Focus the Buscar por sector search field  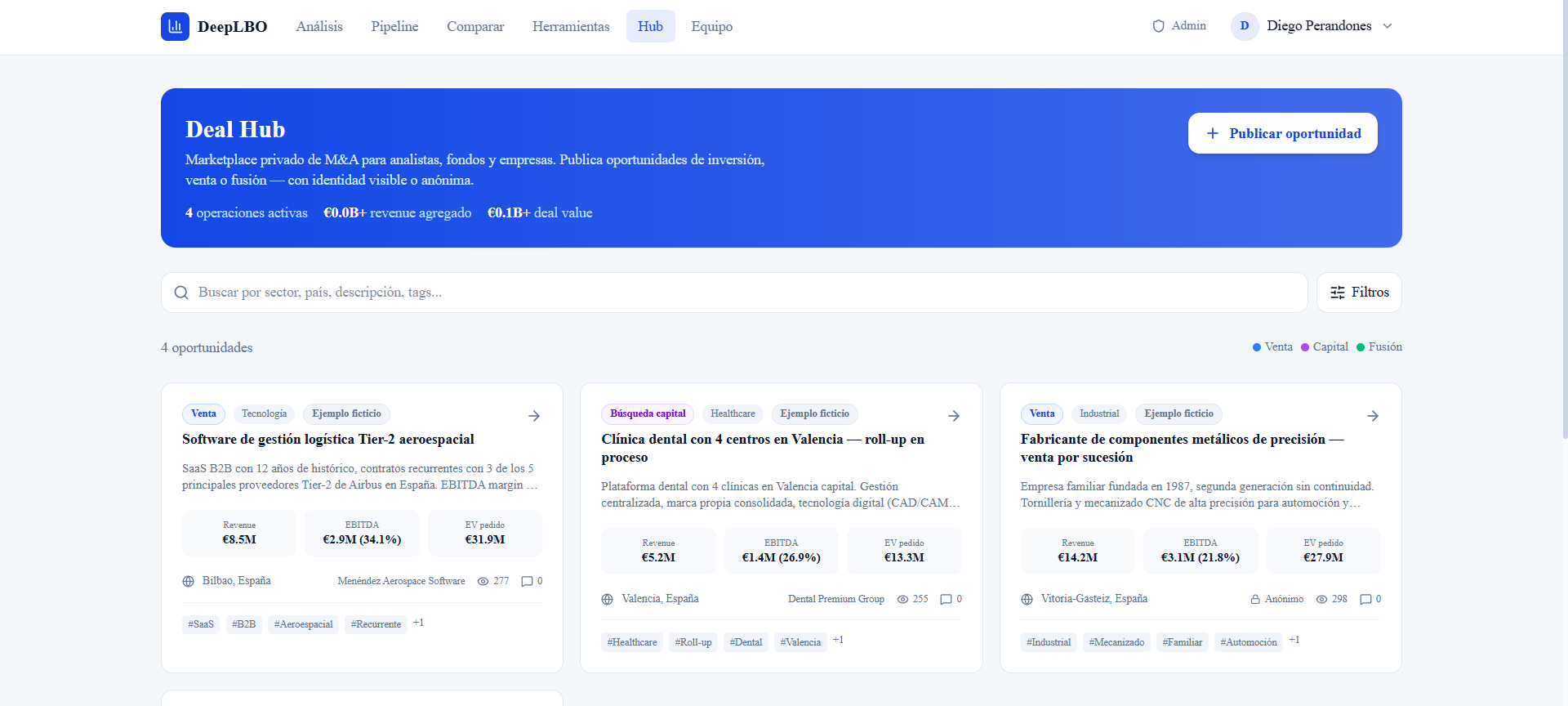click(734, 293)
